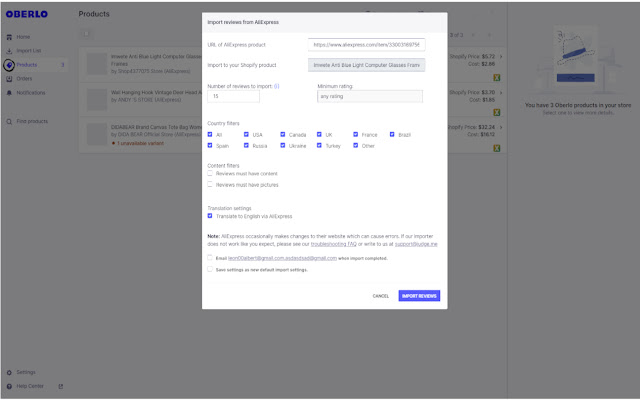The image size is (640, 400).
Task: Expand the Wall Hanging Hook row chevron
Action: pos(501,93)
